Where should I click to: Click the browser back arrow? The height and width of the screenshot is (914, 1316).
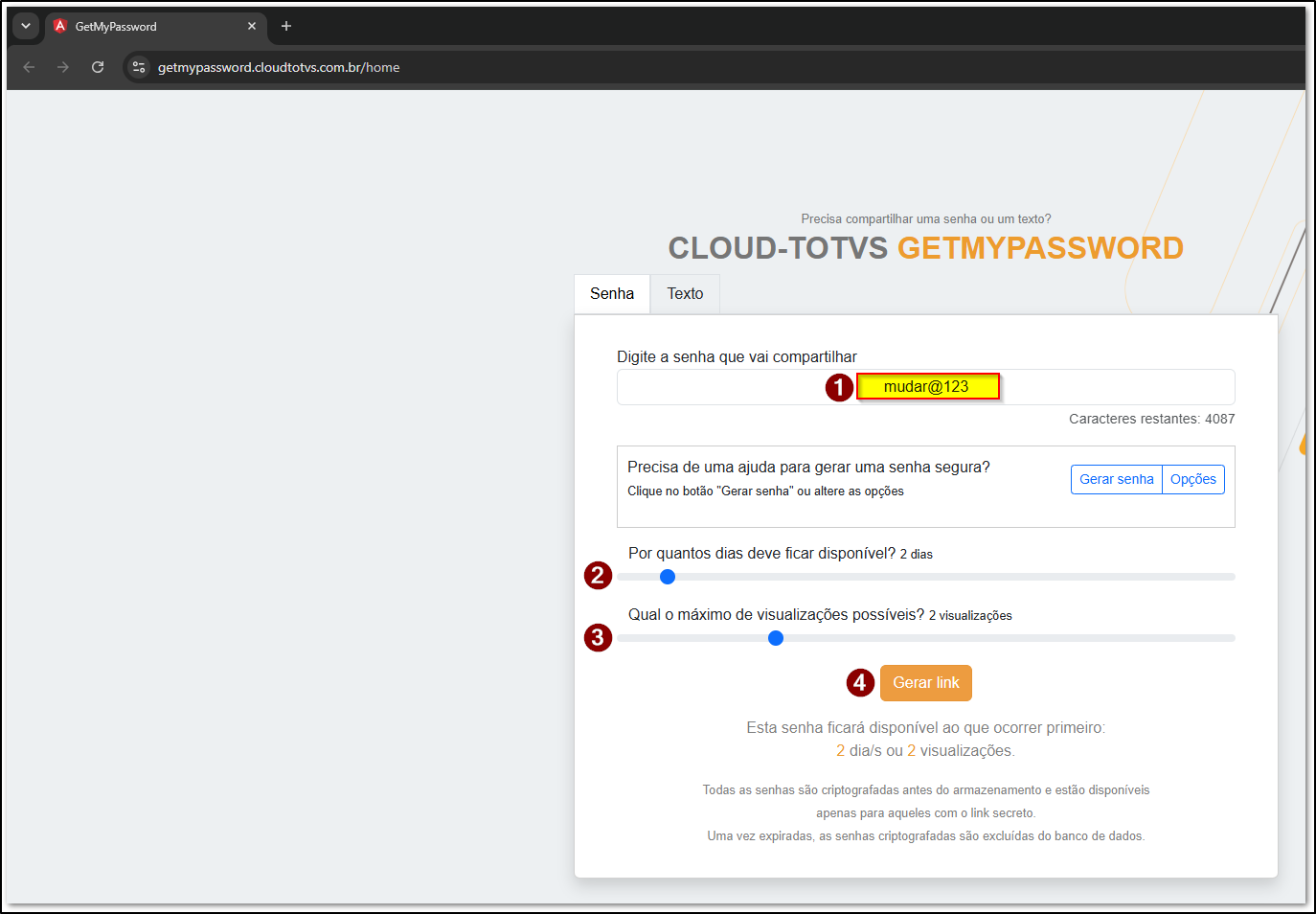click(x=29, y=67)
